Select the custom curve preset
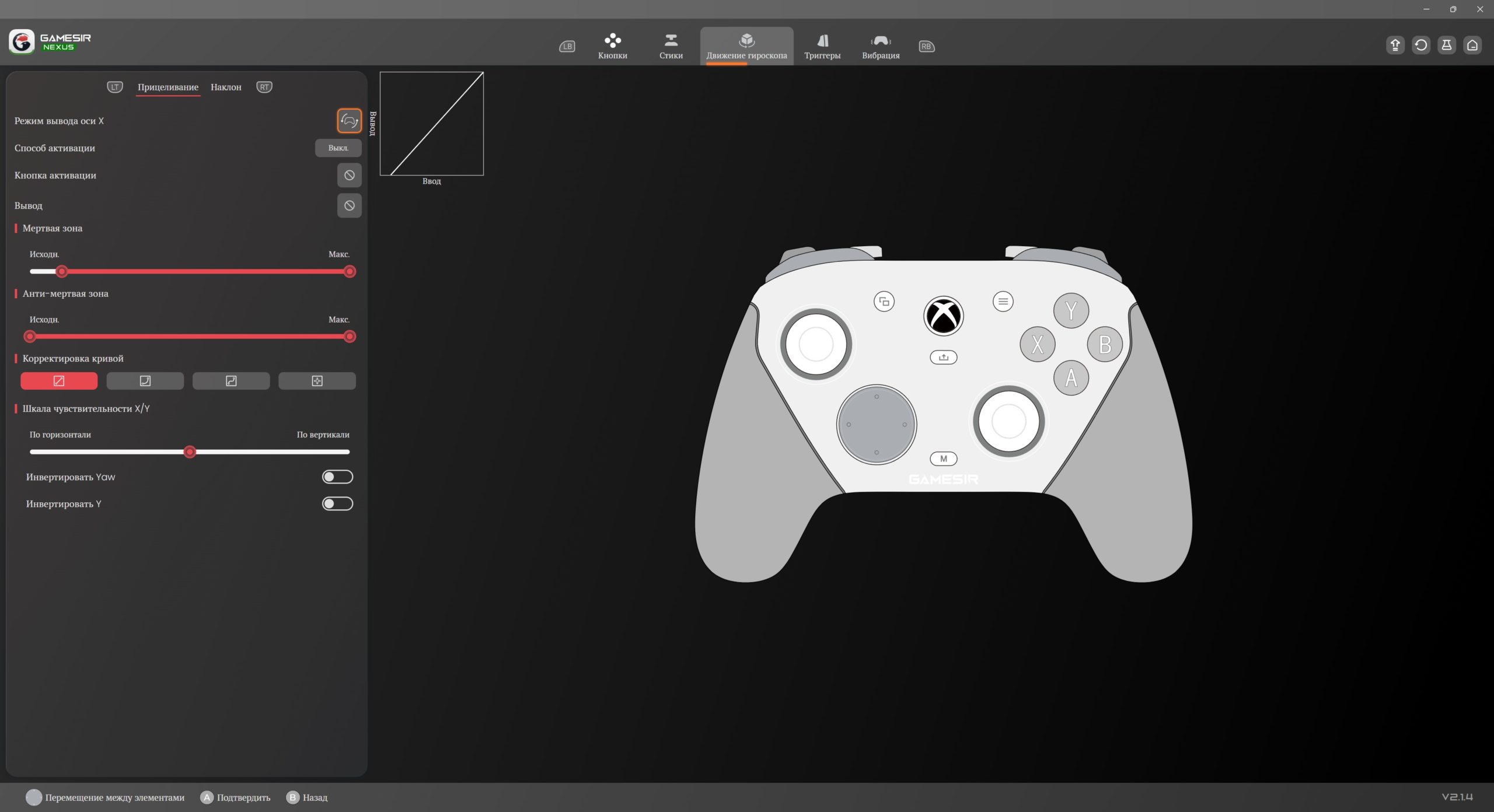Image resolution: width=1494 pixels, height=812 pixels. (x=317, y=381)
